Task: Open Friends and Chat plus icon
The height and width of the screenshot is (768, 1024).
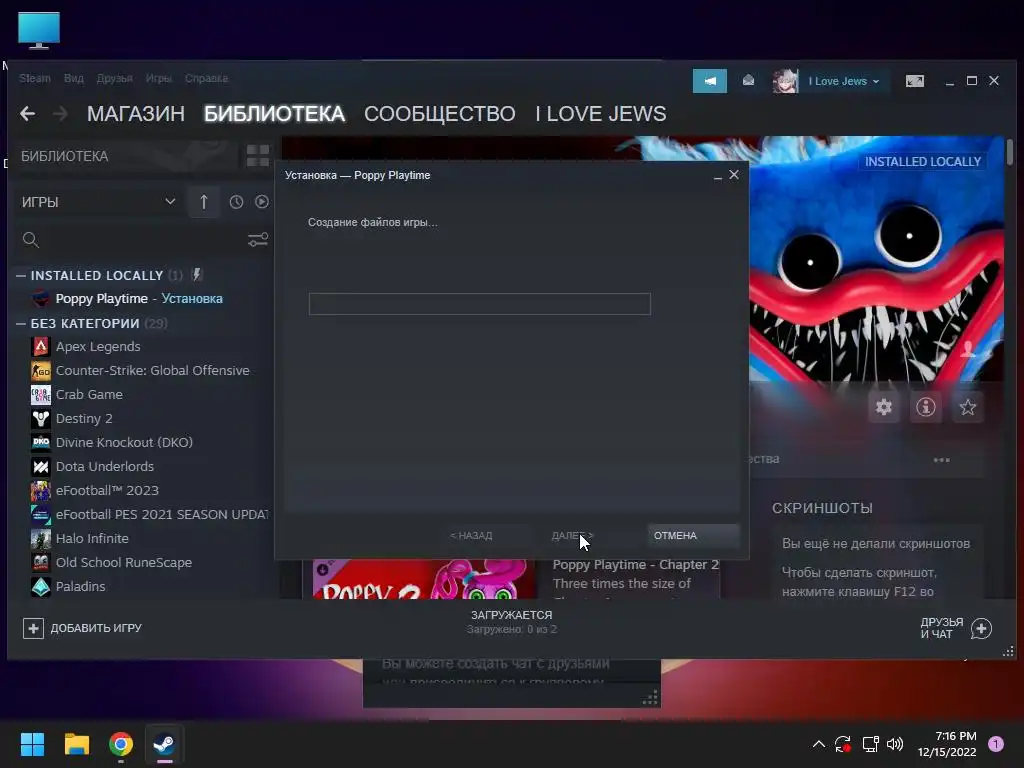Action: point(982,628)
